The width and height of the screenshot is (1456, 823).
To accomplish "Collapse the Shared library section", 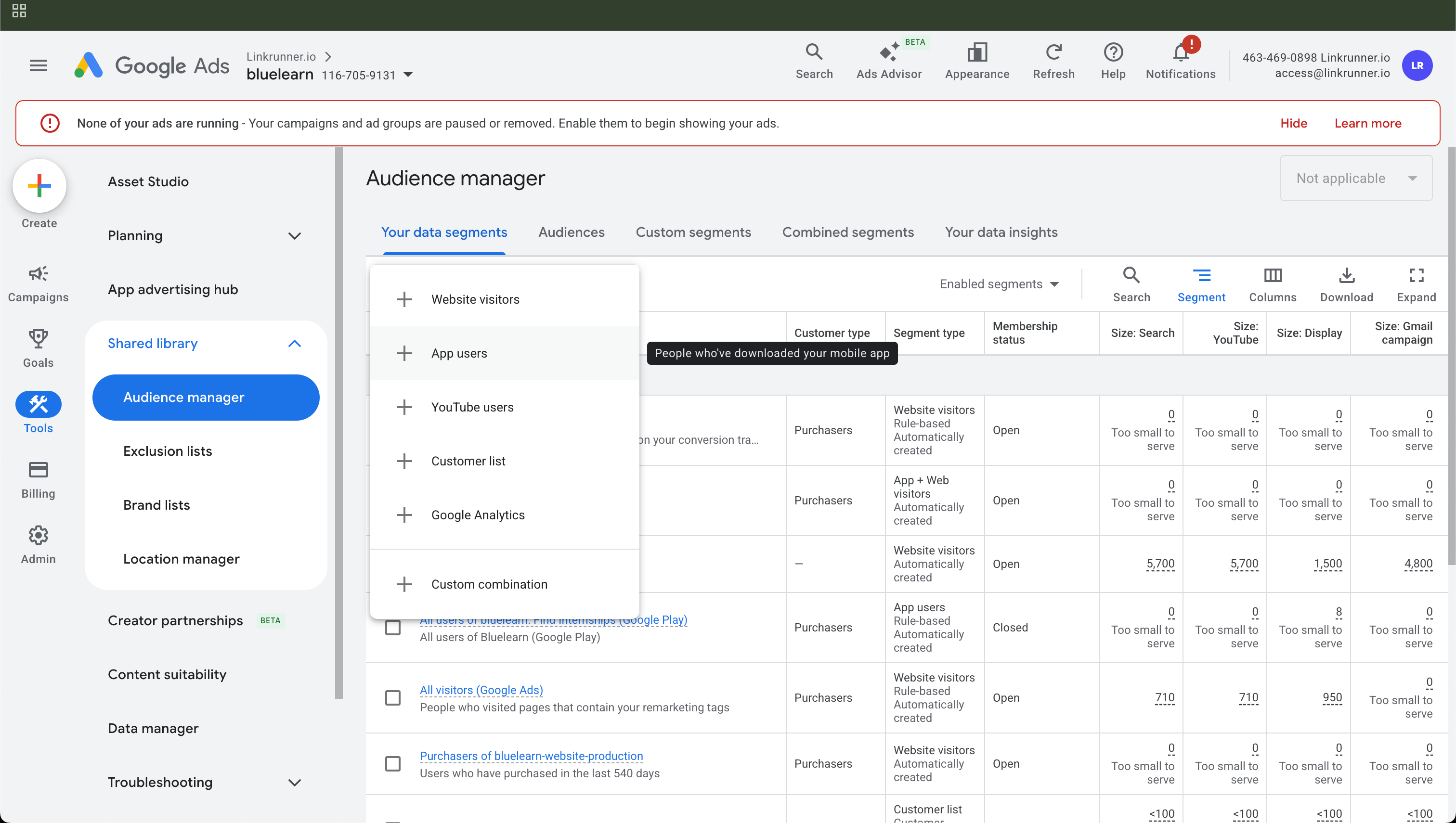I will [294, 344].
